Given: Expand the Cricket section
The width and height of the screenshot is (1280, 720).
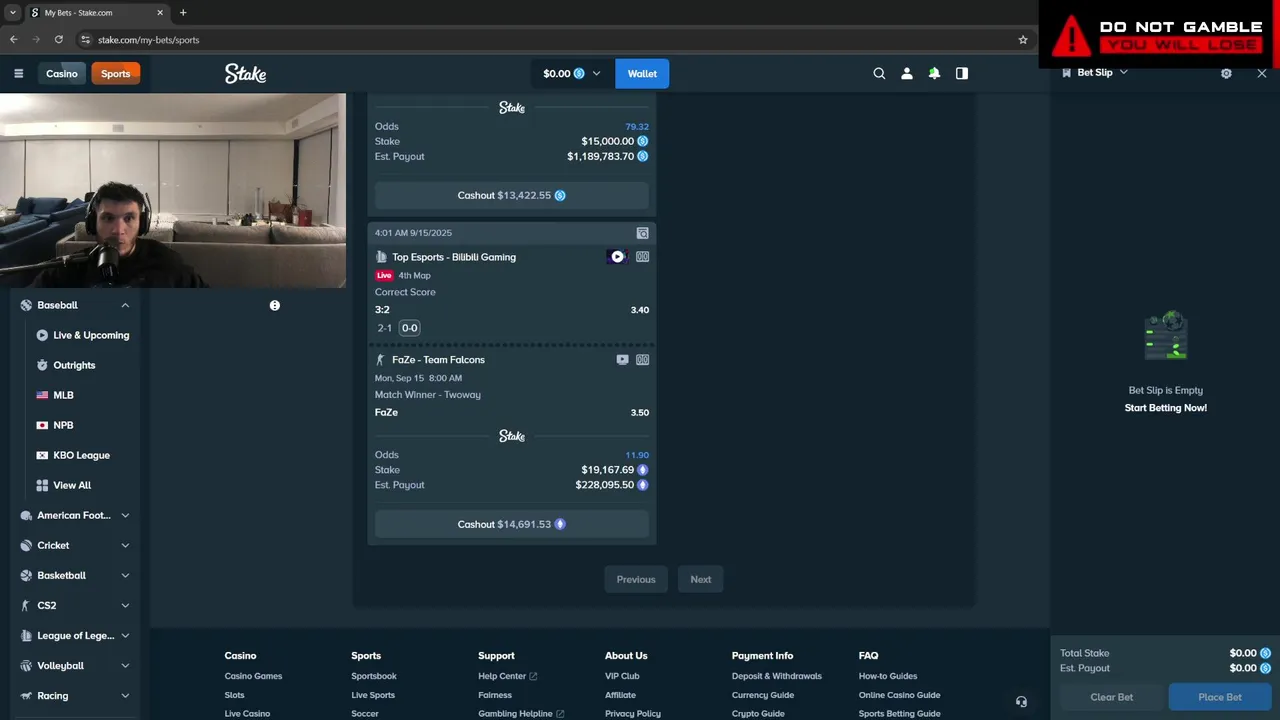Looking at the screenshot, I should 125,545.
